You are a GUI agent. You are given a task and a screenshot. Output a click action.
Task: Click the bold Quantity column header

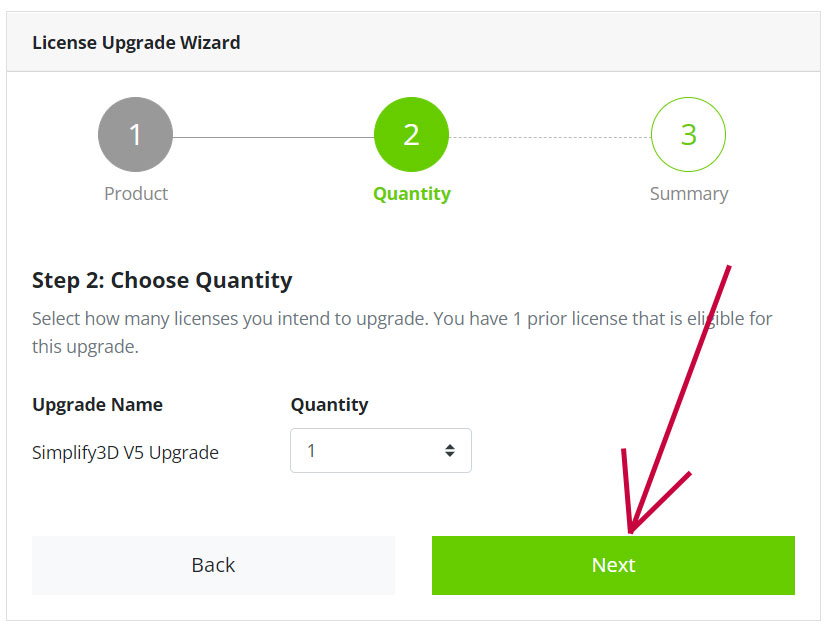click(329, 405)
